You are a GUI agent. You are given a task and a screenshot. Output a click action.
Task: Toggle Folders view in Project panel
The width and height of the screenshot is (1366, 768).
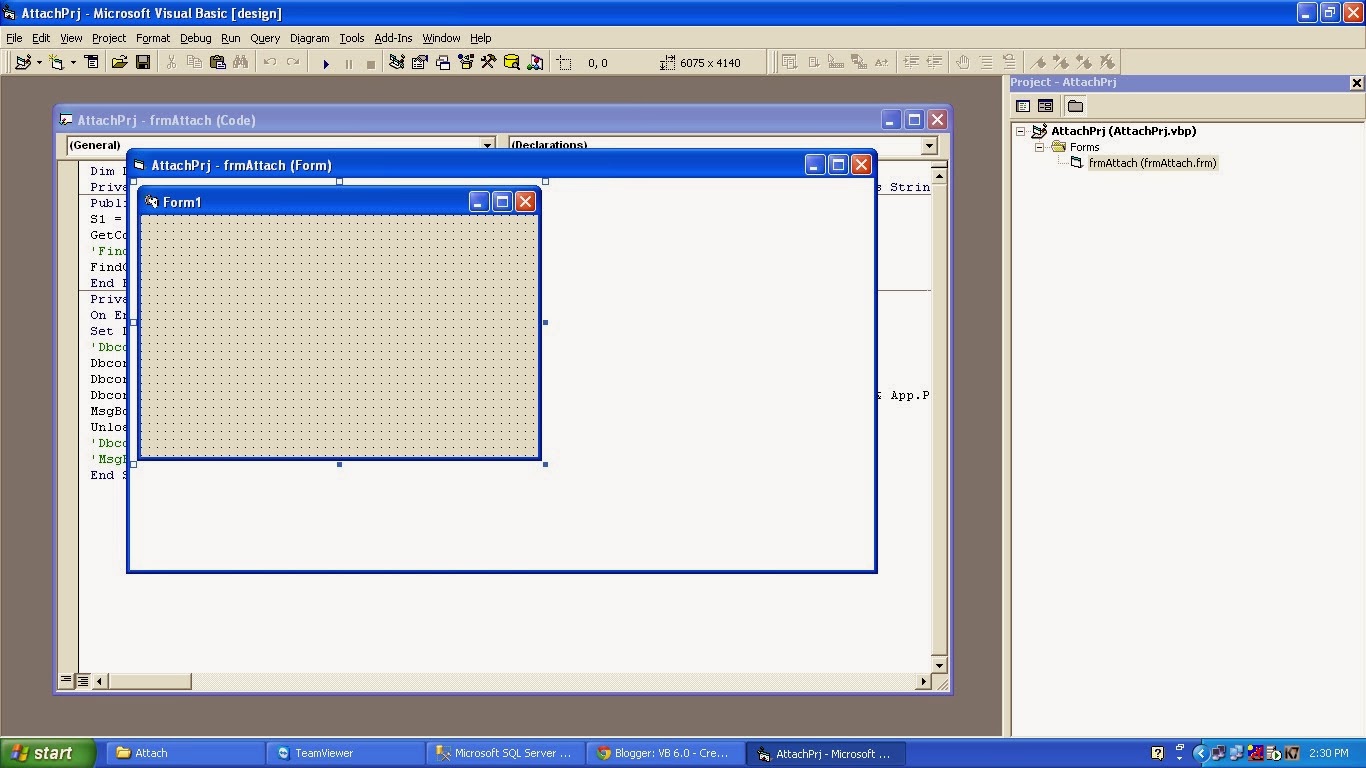coord(1075,106)
